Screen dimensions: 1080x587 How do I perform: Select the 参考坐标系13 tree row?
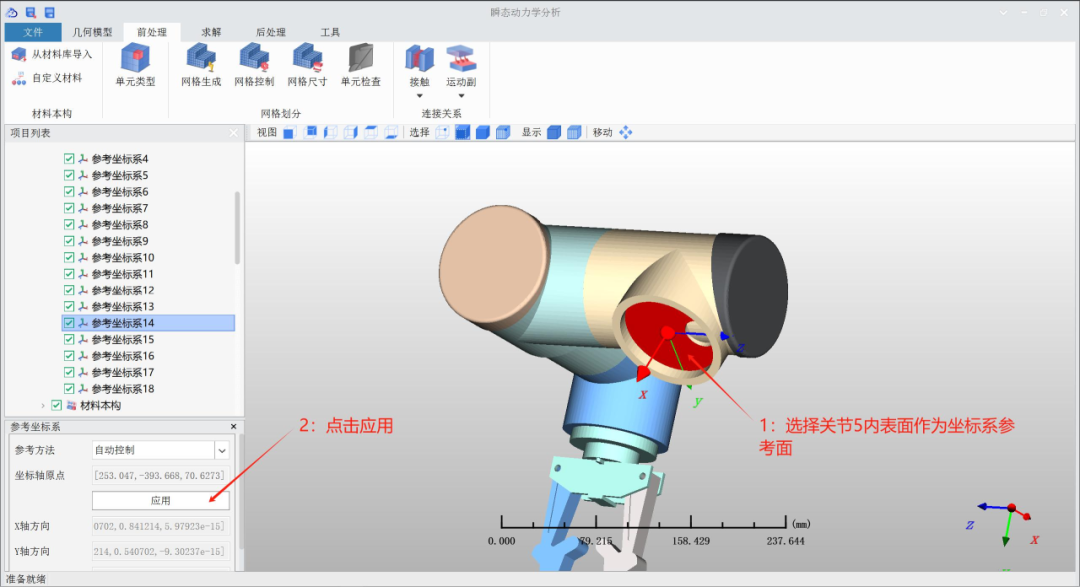148,307
